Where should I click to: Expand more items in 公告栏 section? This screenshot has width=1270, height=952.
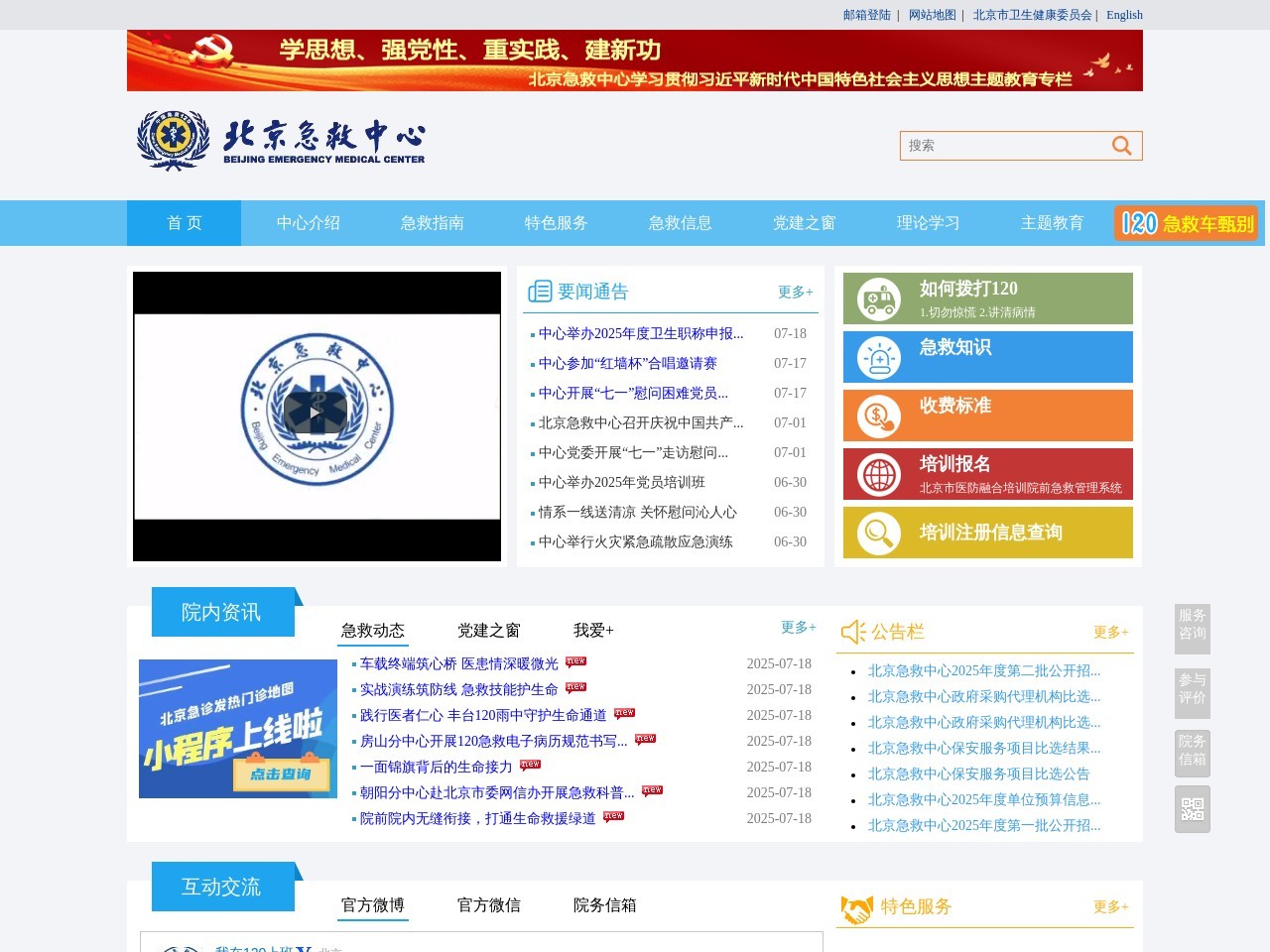(x=1110, y=632)
